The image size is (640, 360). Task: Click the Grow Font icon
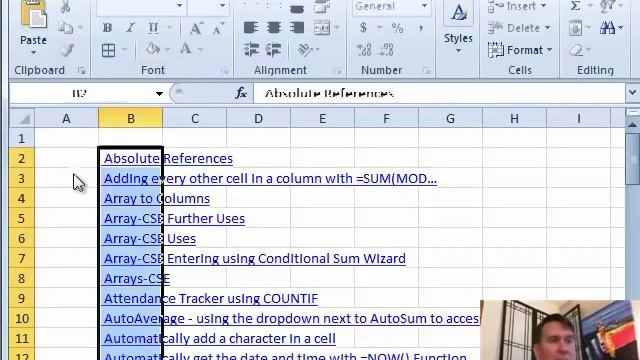pyautogui.click(x=196, y=28)
